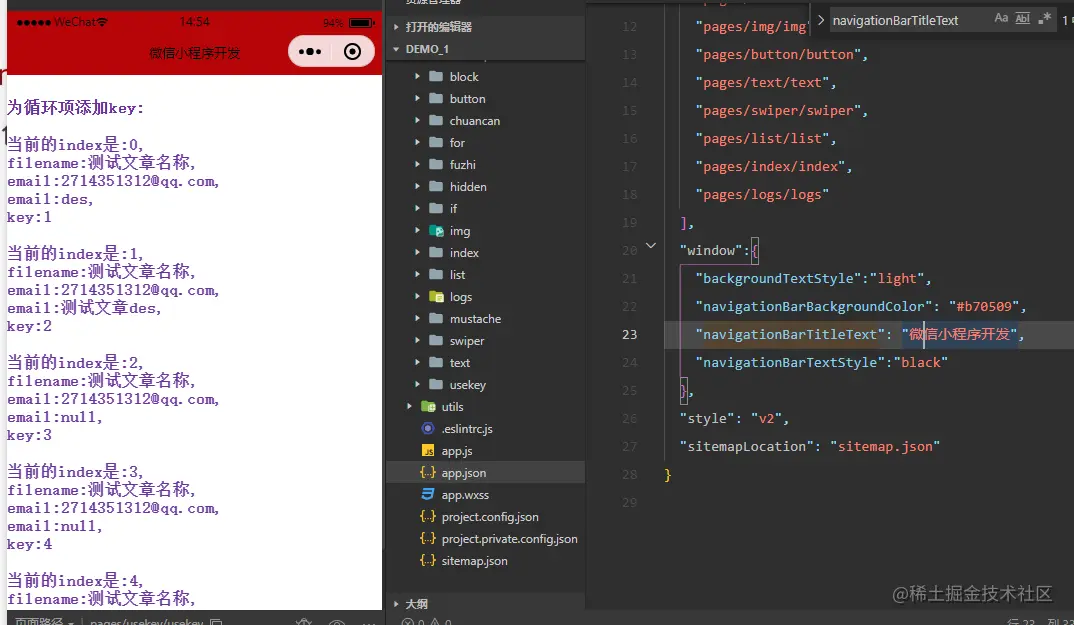The width and height of the screenshot is (1074, 625).
Task: Copy page path icon beside usekey path
Action: point(216,622)
